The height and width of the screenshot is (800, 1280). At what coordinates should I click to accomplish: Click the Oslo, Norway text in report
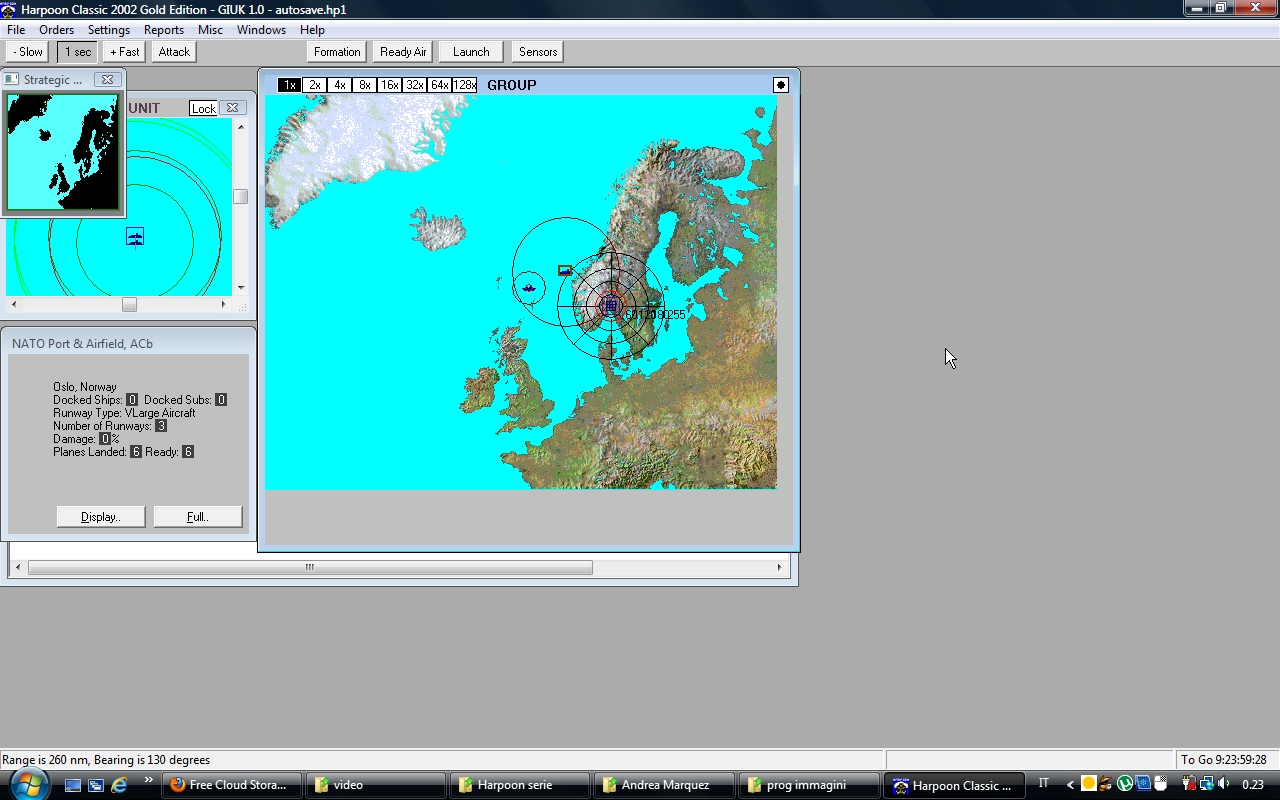pos(85,387)
